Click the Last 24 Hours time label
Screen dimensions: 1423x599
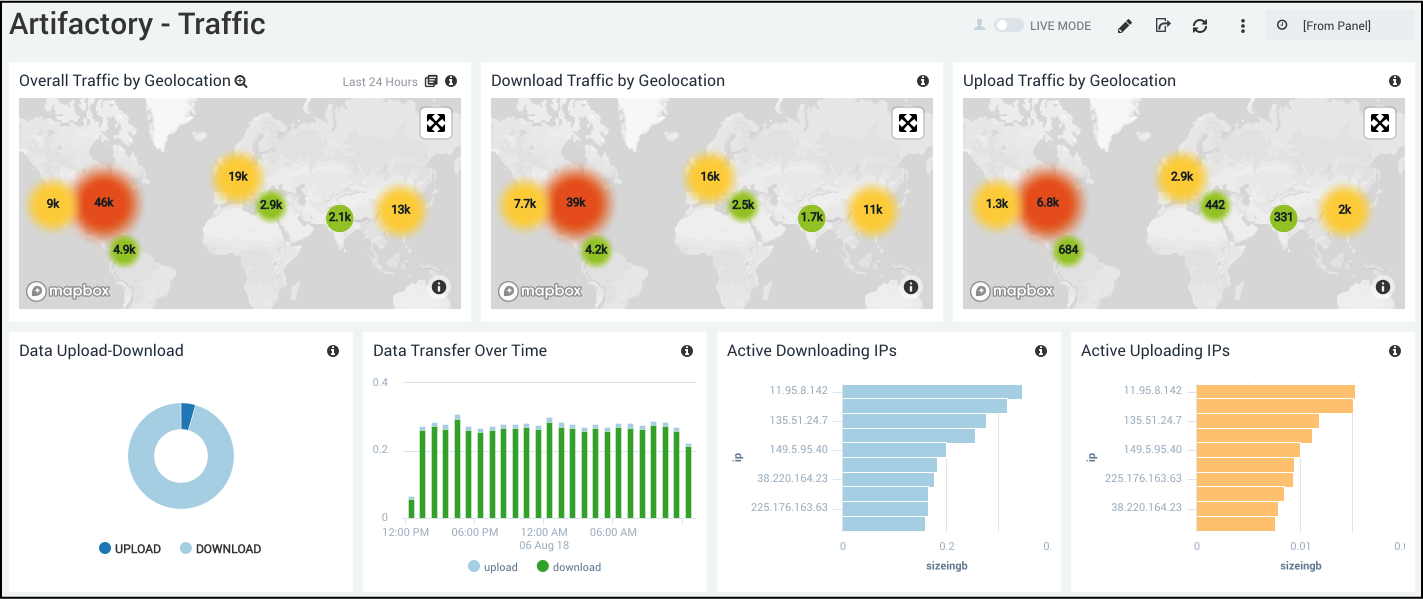pyautogui.click(x=379, y=82)
